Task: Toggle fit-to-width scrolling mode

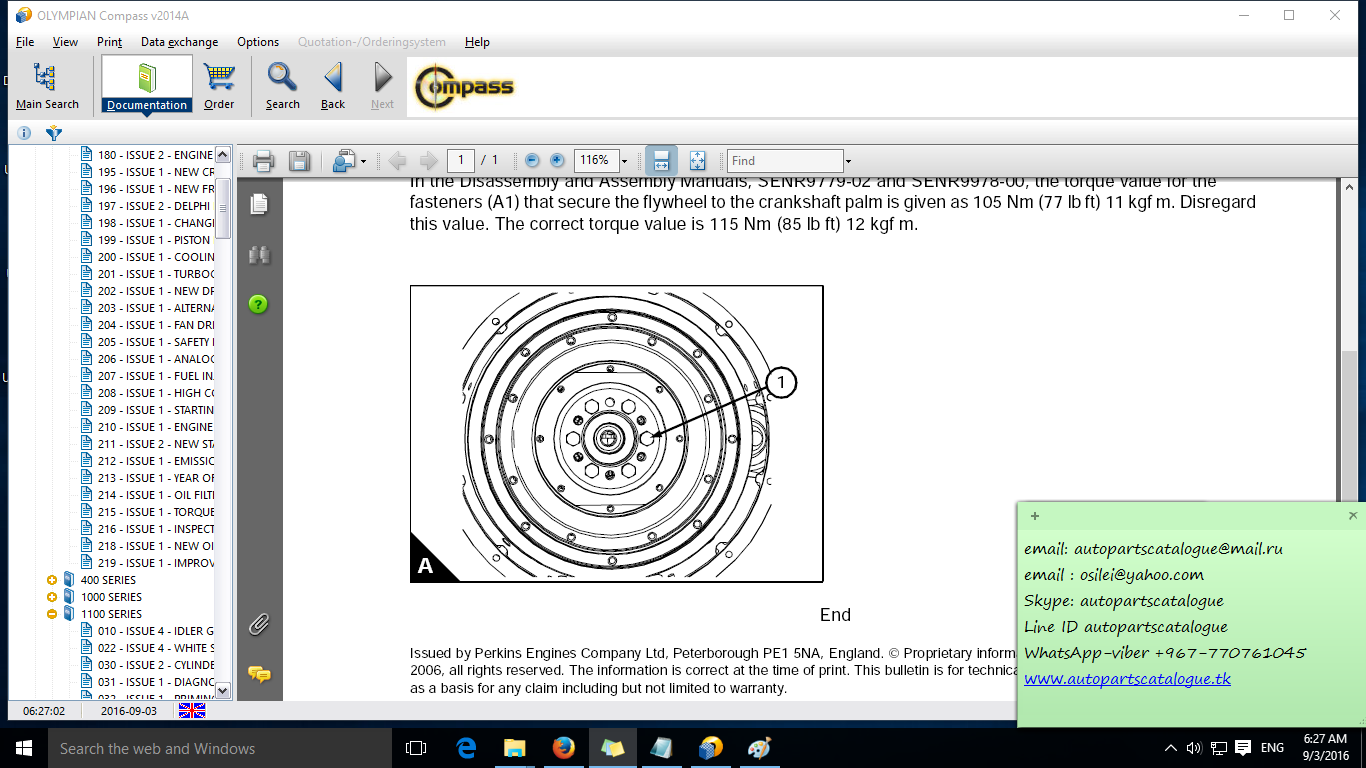Action: 661,161
